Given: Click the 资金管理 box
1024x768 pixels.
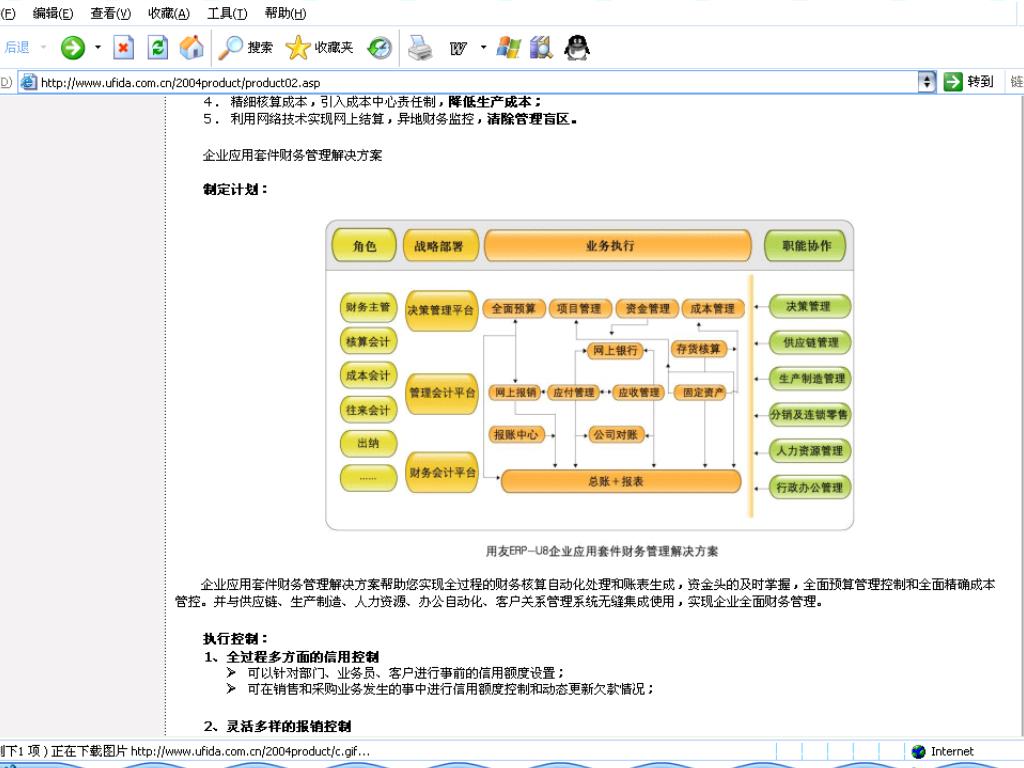Looking at the screenshot, I should pyautogui.click(x=647, y=308).
